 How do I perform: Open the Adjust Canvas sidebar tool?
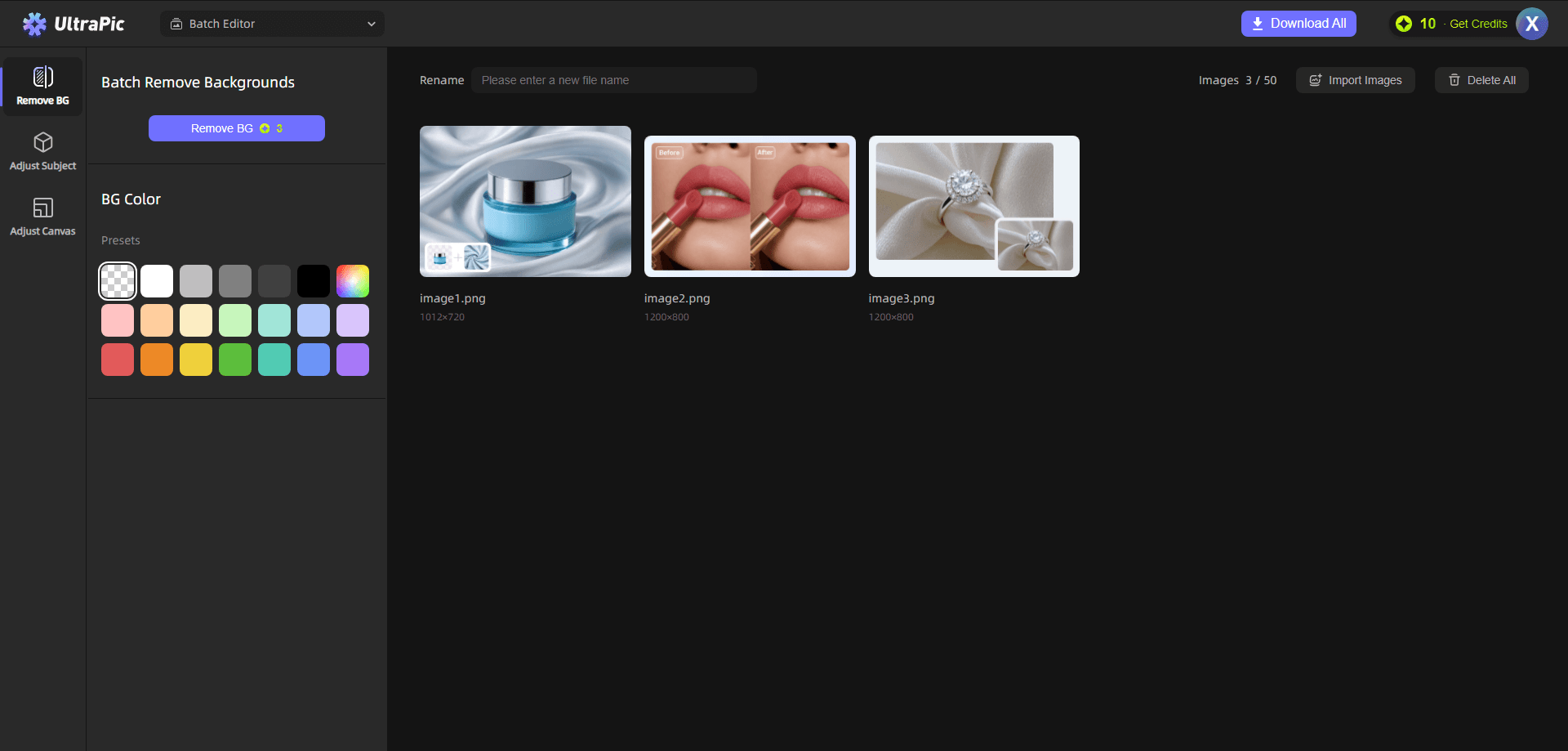[x=42, y=217]
